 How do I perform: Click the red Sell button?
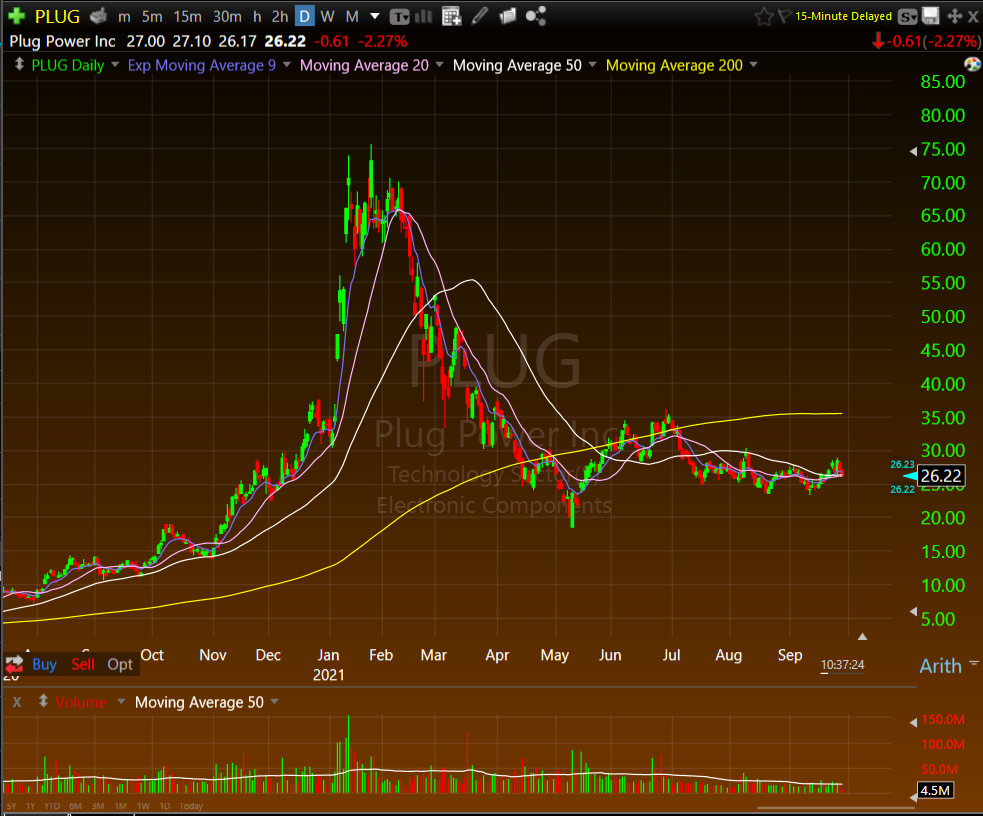(x=83, y=664)
